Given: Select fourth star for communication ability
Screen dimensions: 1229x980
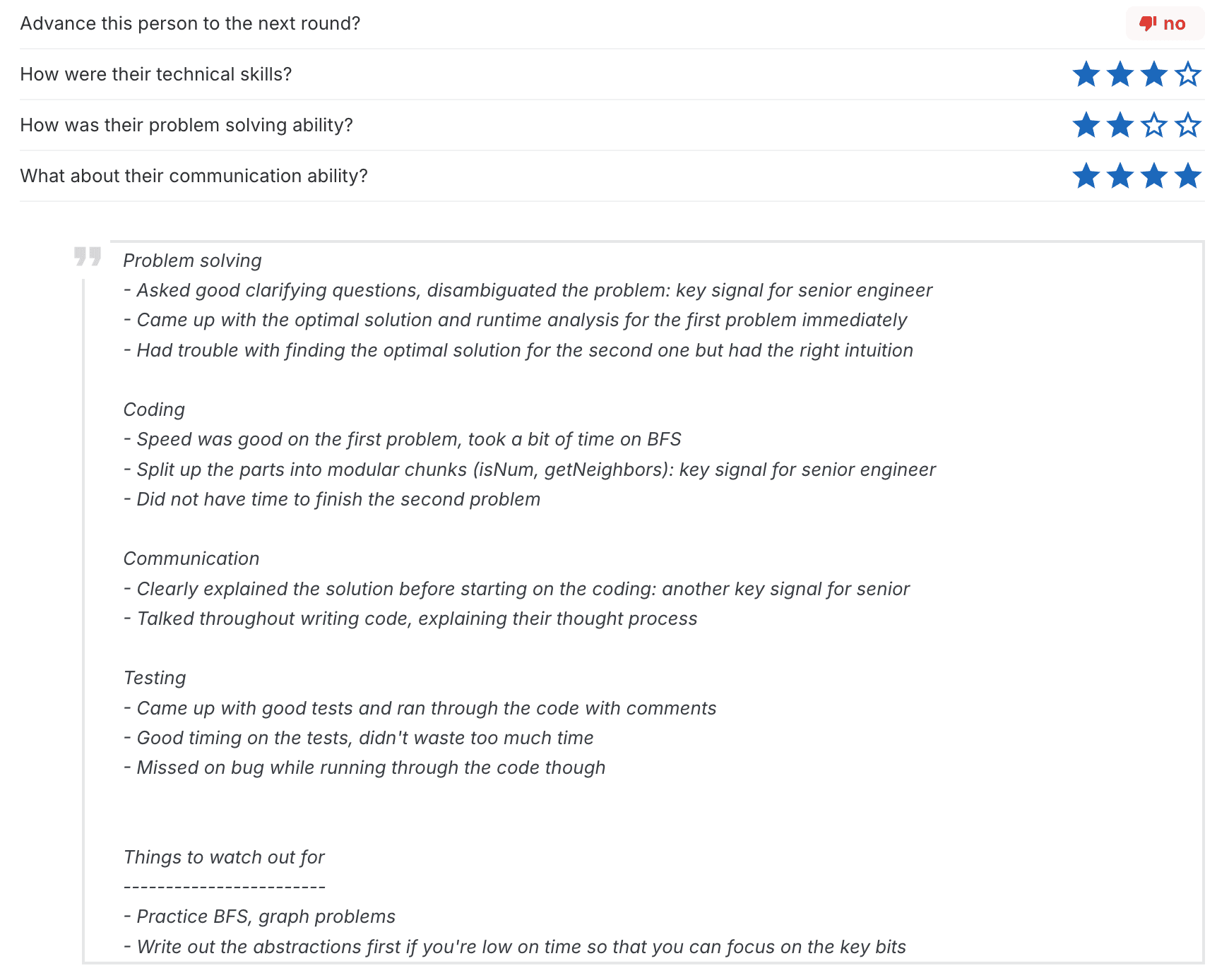Looking at the screenshot, I should 1188,176.
